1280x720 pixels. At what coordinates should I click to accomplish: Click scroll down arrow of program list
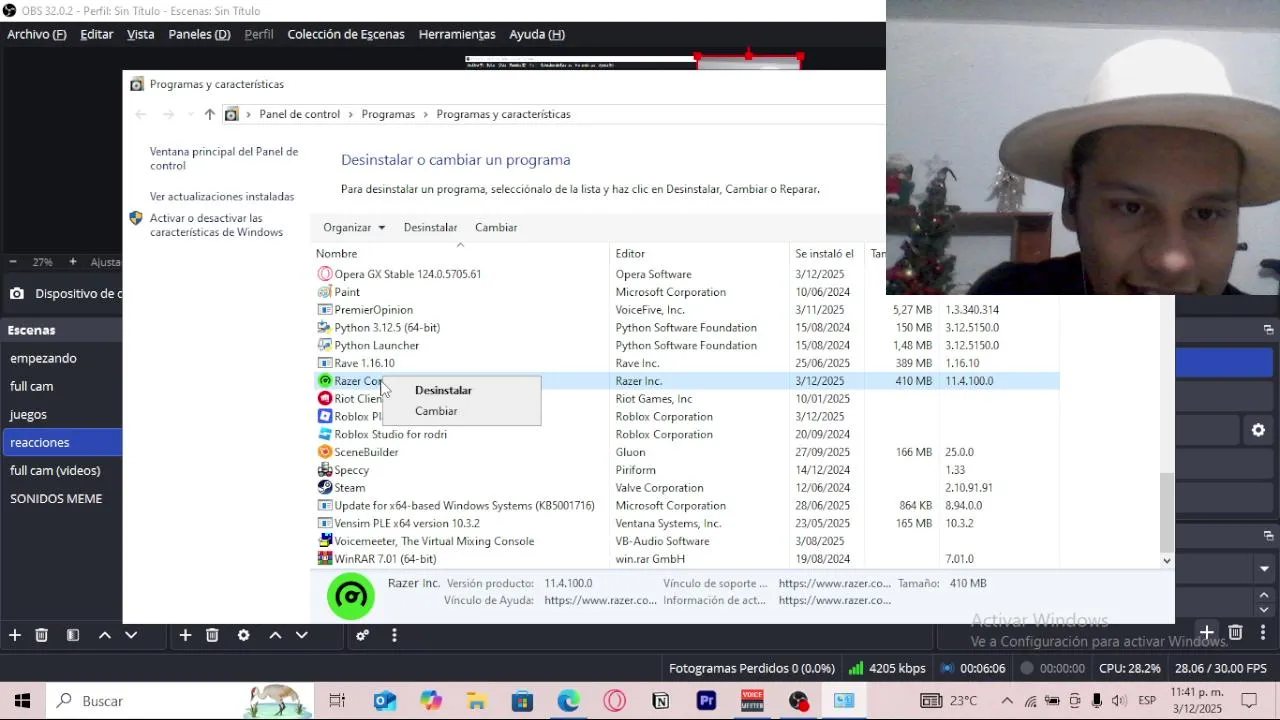(x=1166, y=561)
